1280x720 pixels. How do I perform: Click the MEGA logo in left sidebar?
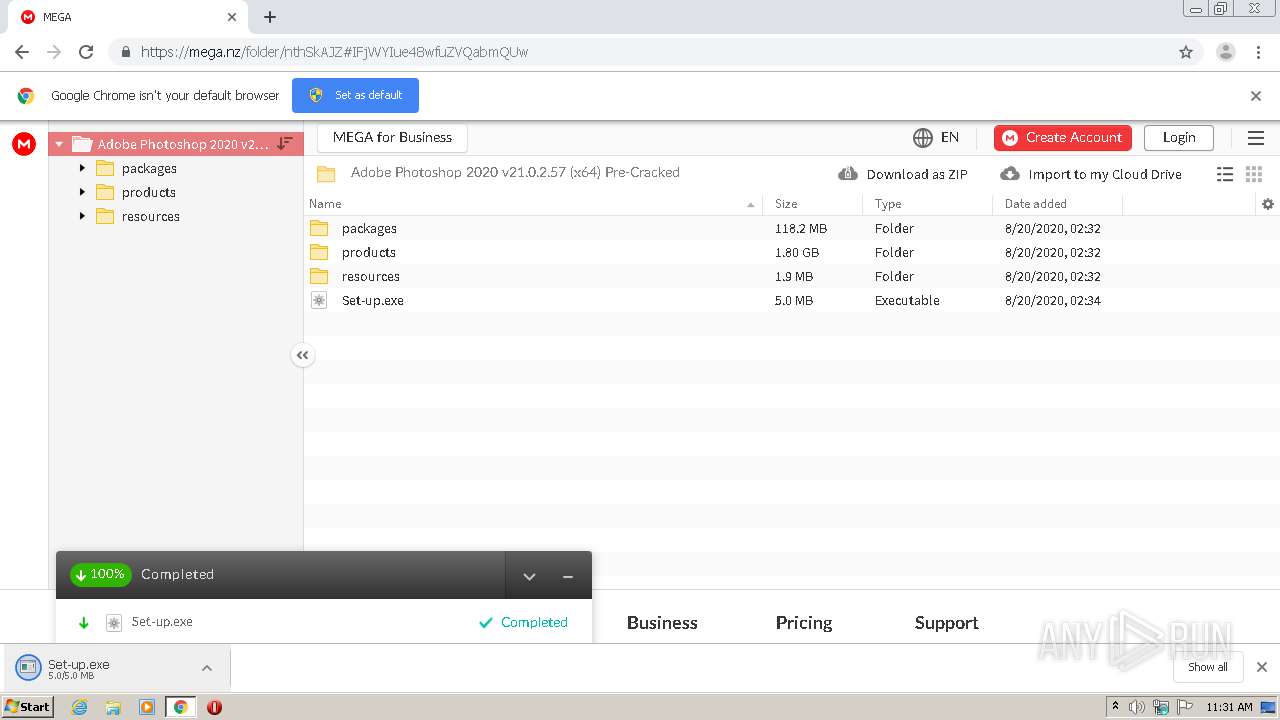[24, 144]
